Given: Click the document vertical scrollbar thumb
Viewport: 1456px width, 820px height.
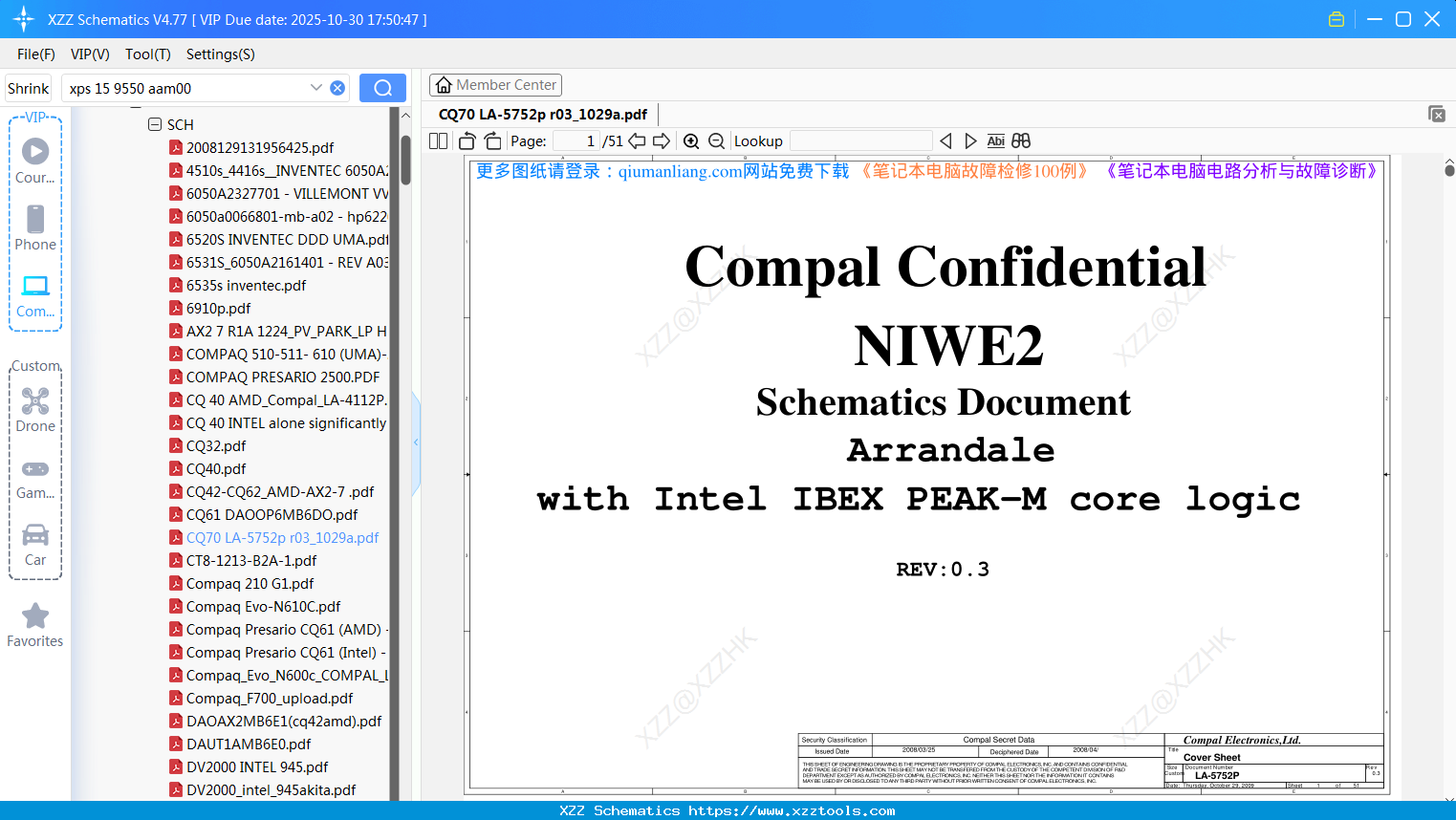Looking at the screenshot, I should point(1449,170).
